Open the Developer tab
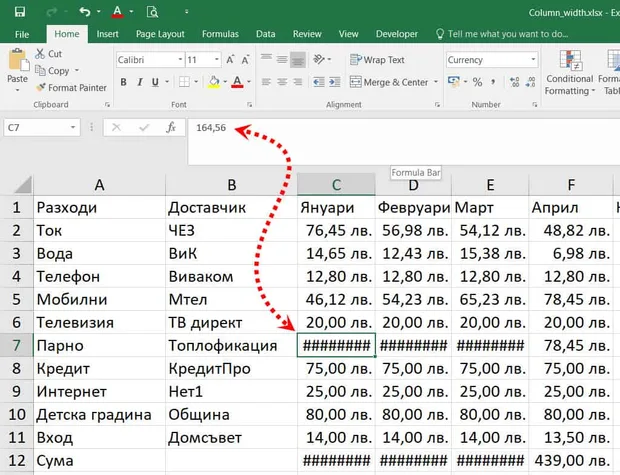 (x=397, y=34)
